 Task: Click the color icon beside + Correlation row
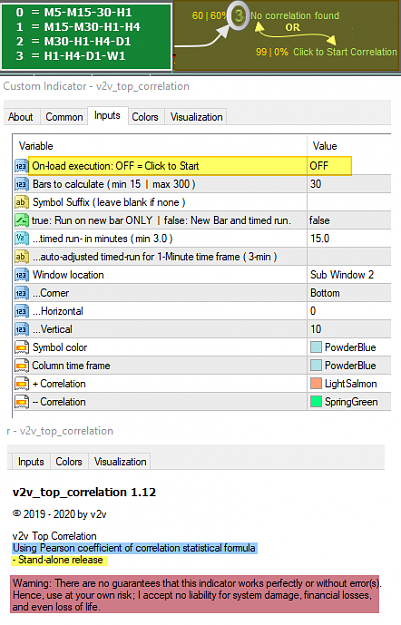coord(21,383)
